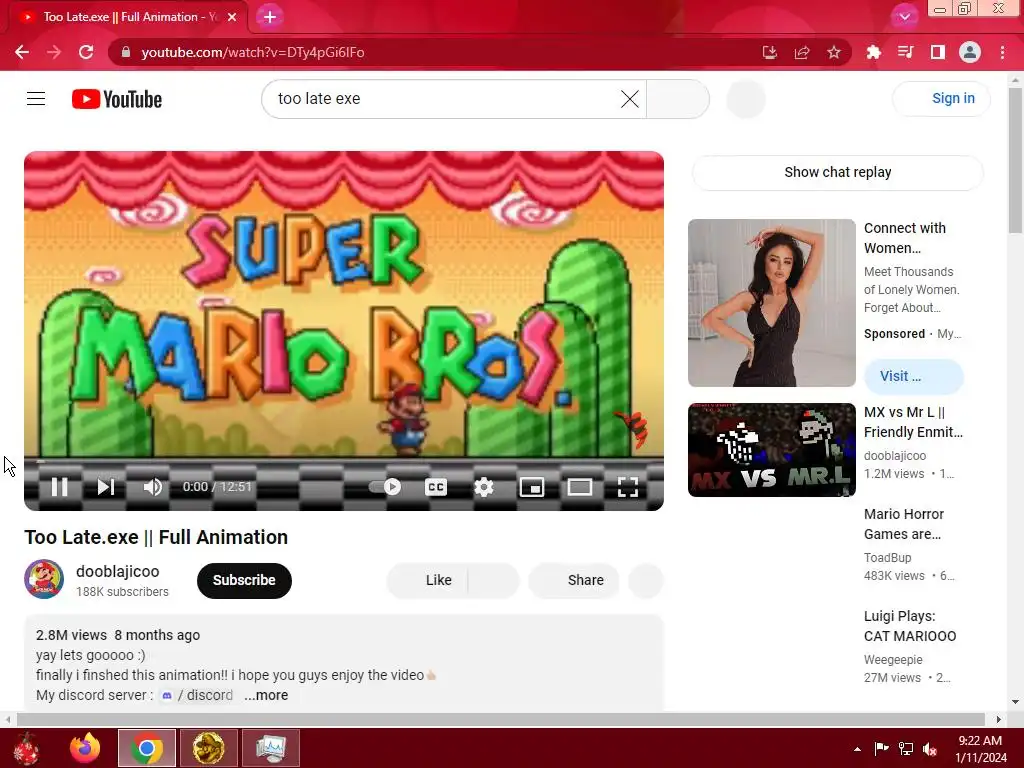Open the clock showing 9:22 AM
The width and height of the screenshot is (1024, 768).
(x=980, y=749)
